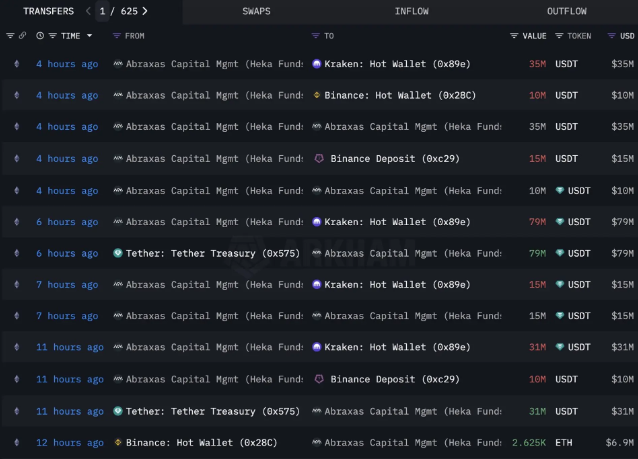Select the TRANSFERS tab
This screenshot has height=459, width=638.
[x=42, y=11]
